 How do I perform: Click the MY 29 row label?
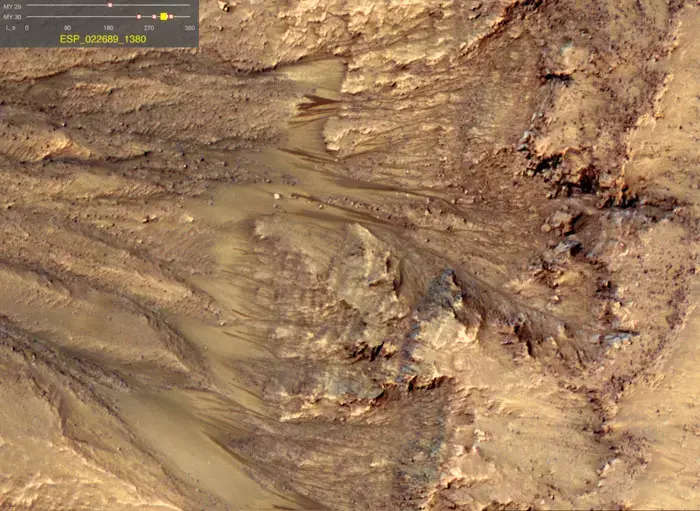(12, 5)
